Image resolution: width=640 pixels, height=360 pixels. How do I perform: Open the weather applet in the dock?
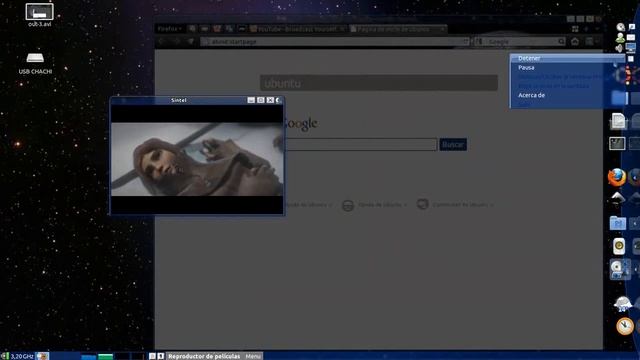pos(623,304)
